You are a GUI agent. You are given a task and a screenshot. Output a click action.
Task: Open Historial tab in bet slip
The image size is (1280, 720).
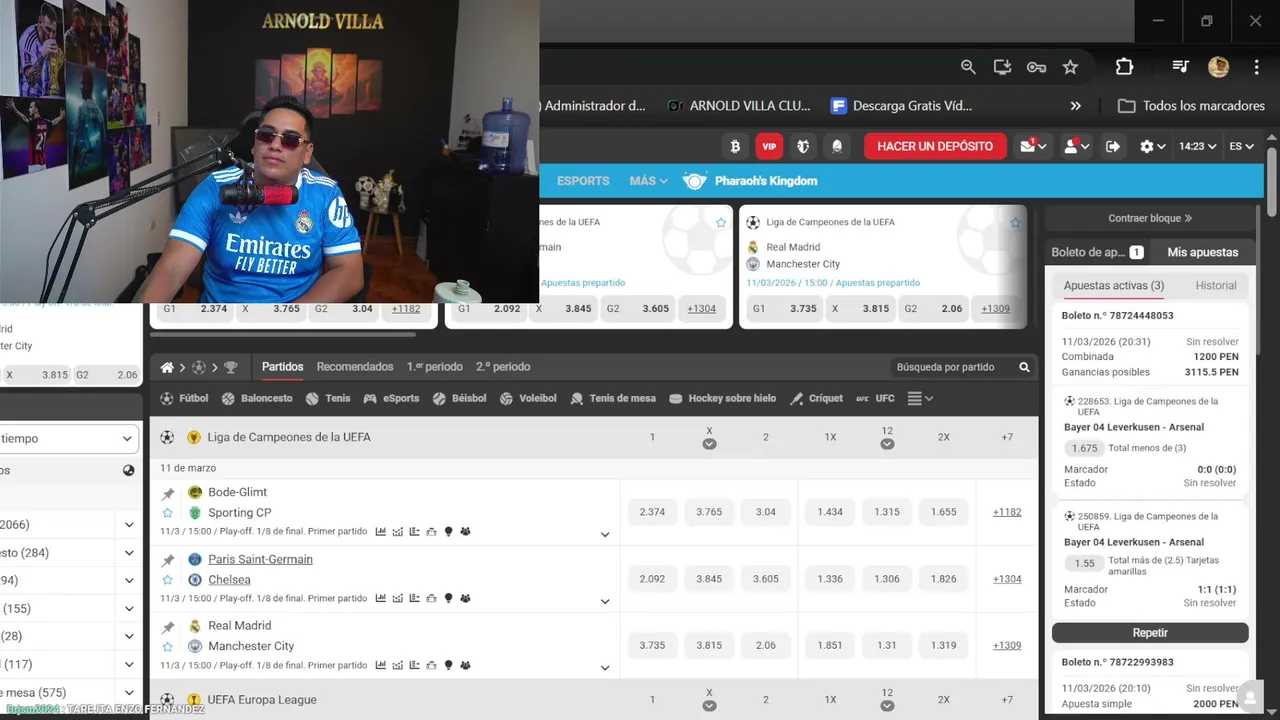pos(1216,286)
